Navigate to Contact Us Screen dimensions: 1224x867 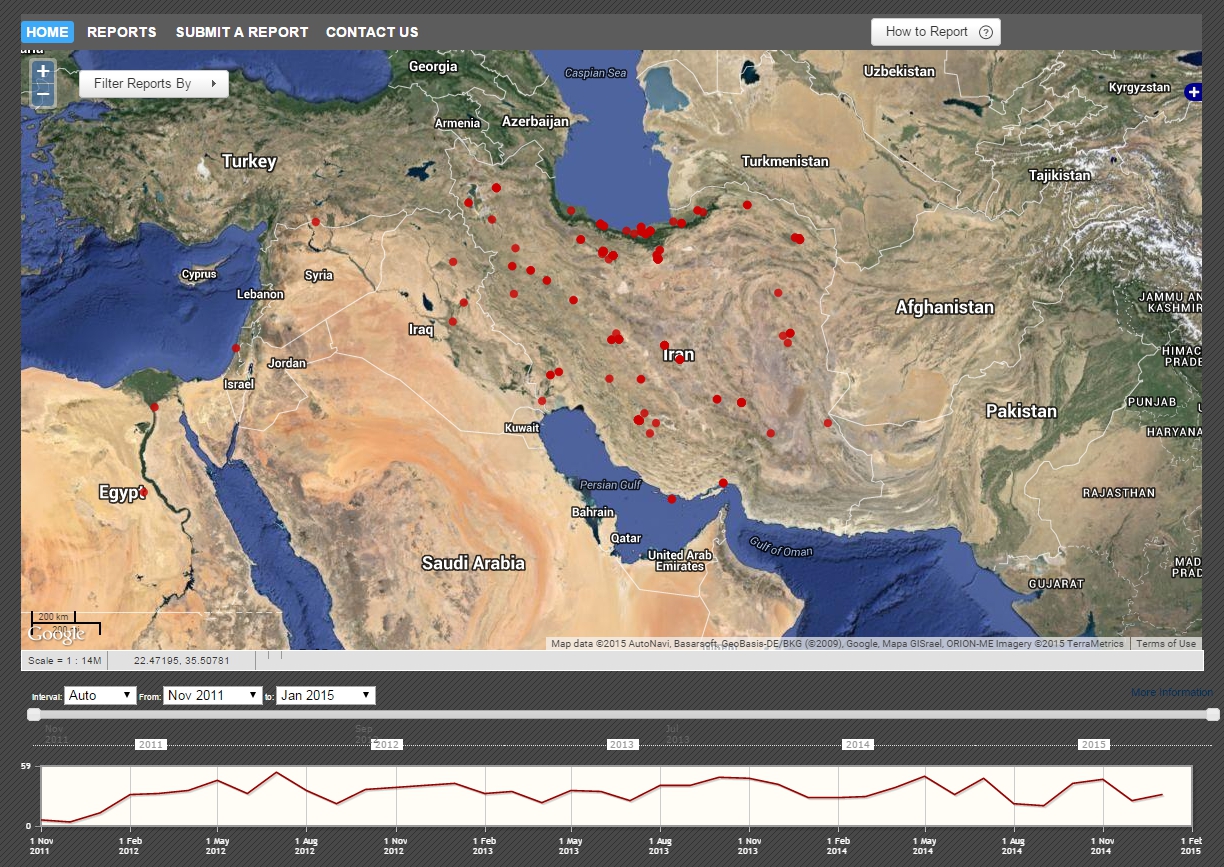pyautogui.click(x=372, y=32)
